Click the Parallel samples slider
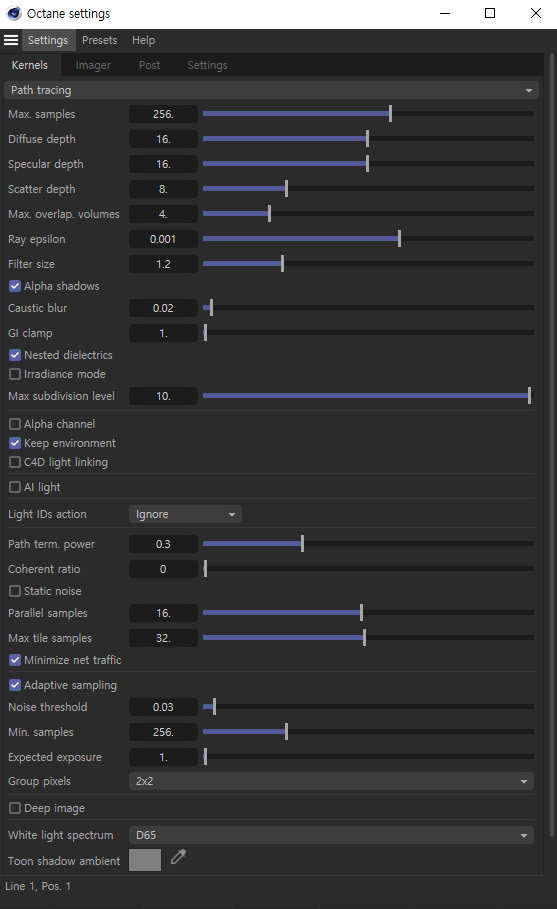 (x=368, y=612)
